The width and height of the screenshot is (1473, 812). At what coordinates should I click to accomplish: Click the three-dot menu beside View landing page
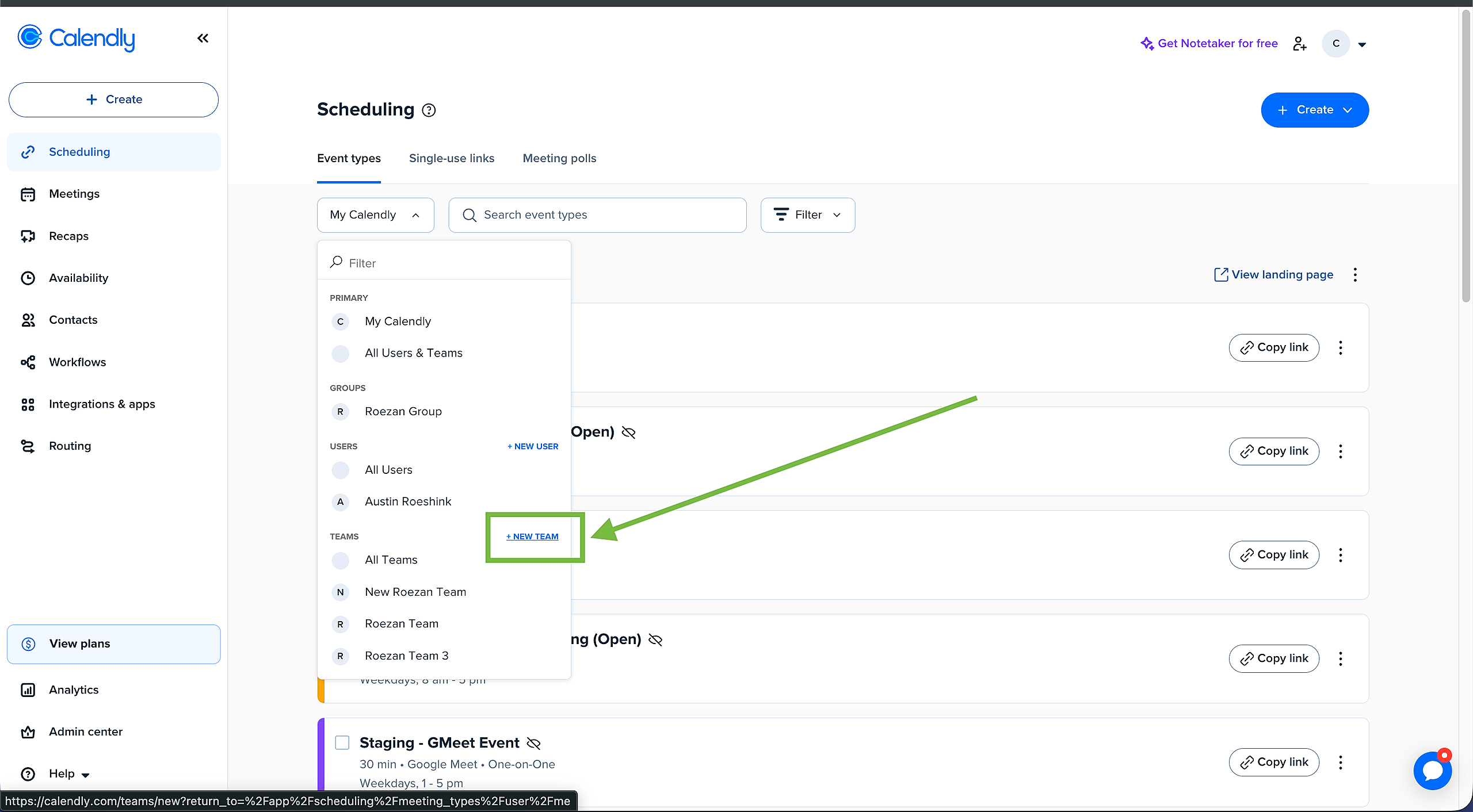pyautogui.click(x=1355, y=275)
